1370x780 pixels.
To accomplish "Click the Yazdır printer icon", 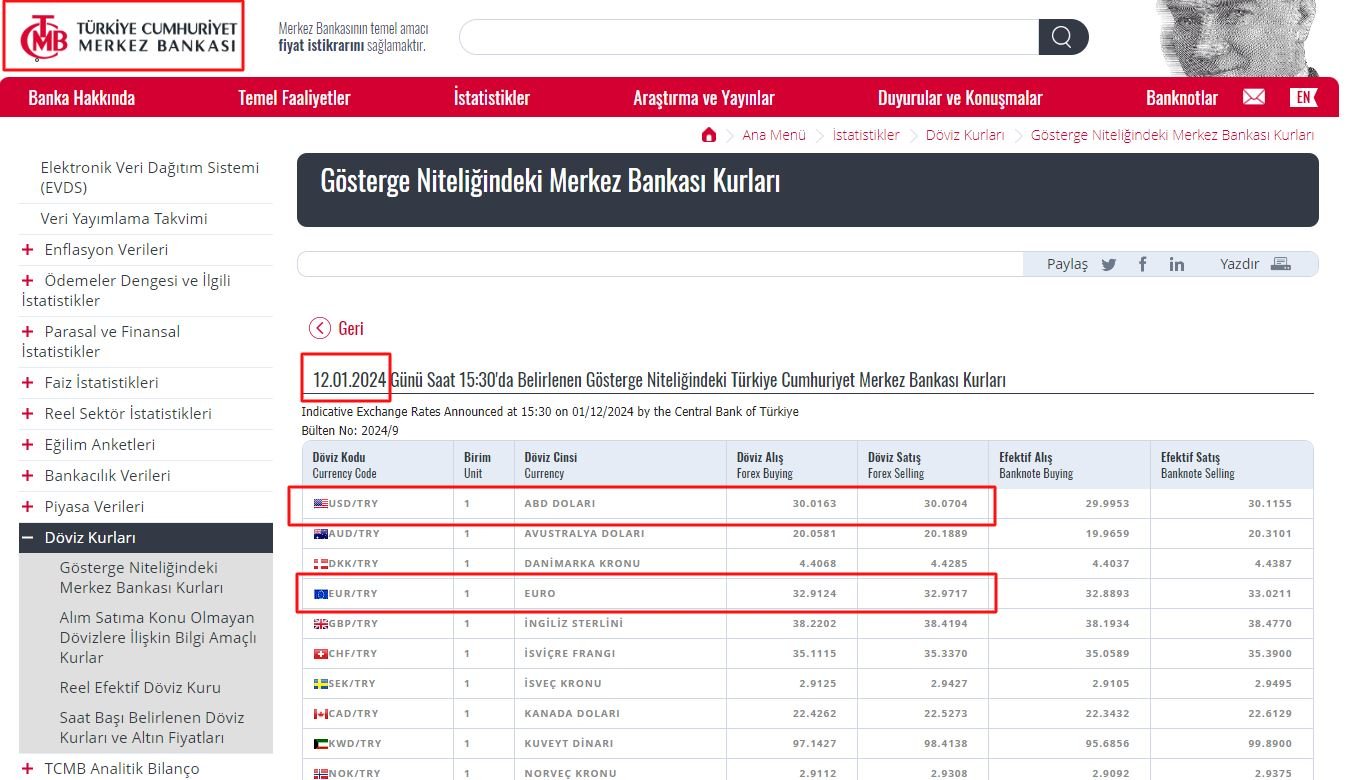I will (x=1280, y=264).
